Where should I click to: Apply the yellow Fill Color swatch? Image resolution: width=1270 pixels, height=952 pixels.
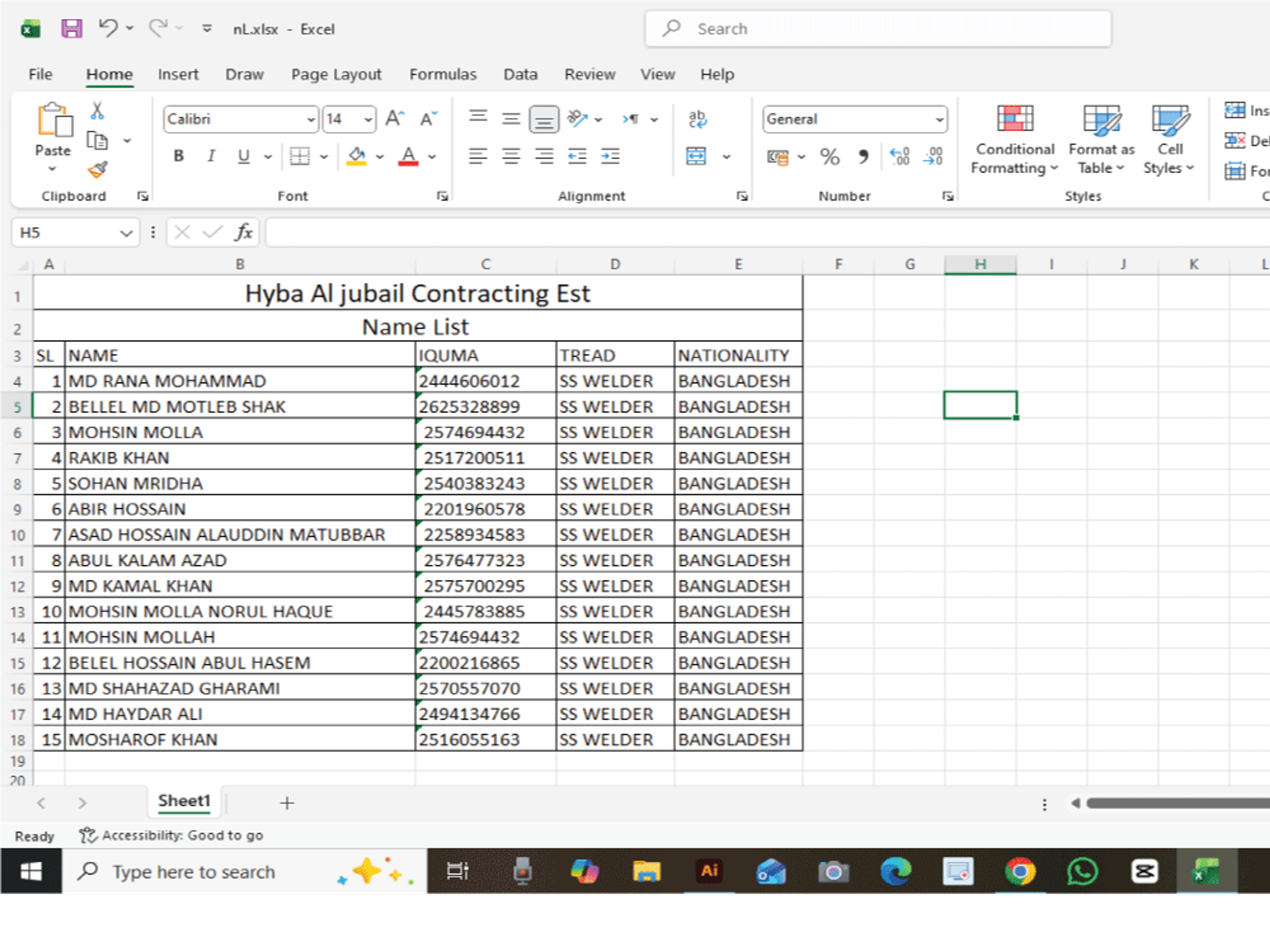coord(357,156)
